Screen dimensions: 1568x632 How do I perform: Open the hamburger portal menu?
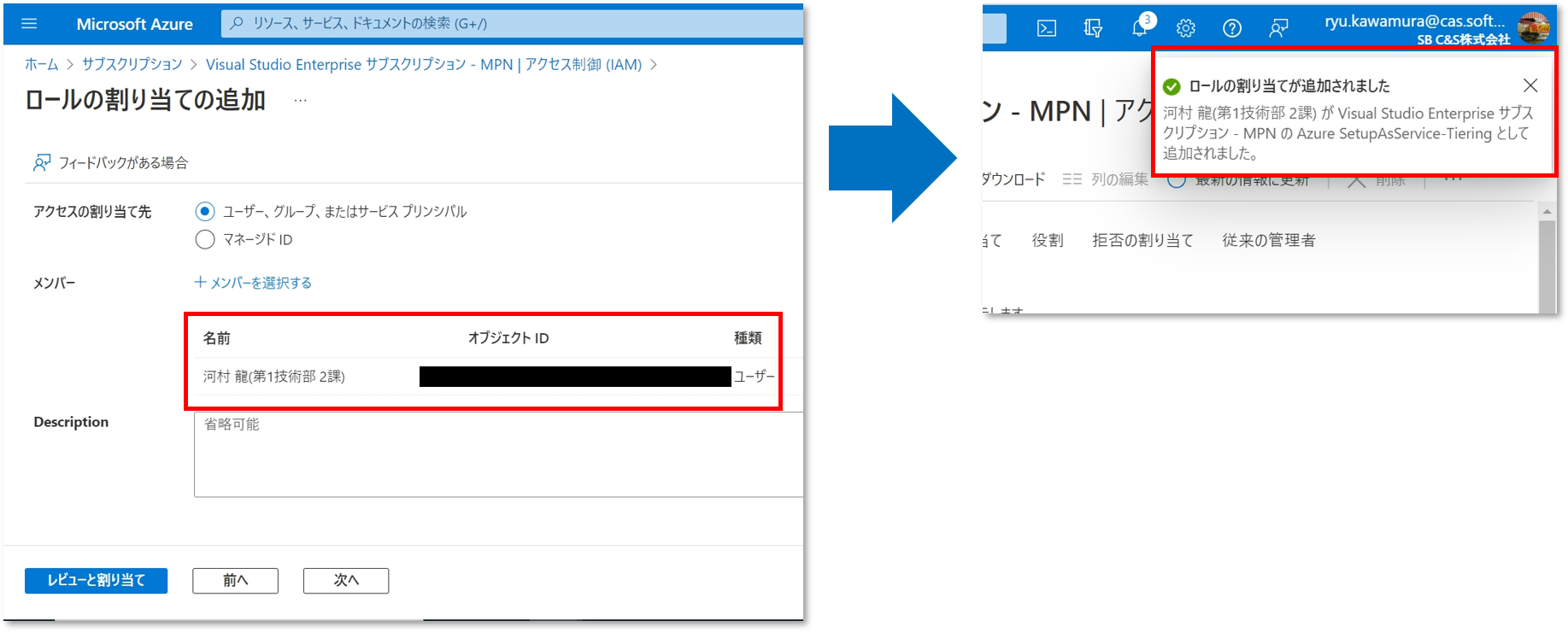(29, 24)
